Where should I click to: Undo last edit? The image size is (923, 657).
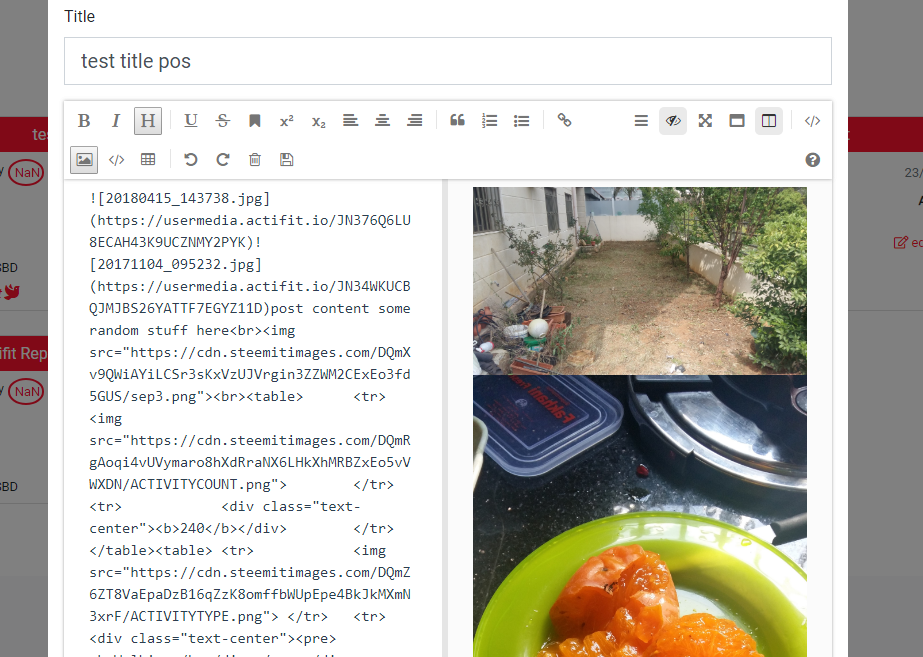coord(191,160)
